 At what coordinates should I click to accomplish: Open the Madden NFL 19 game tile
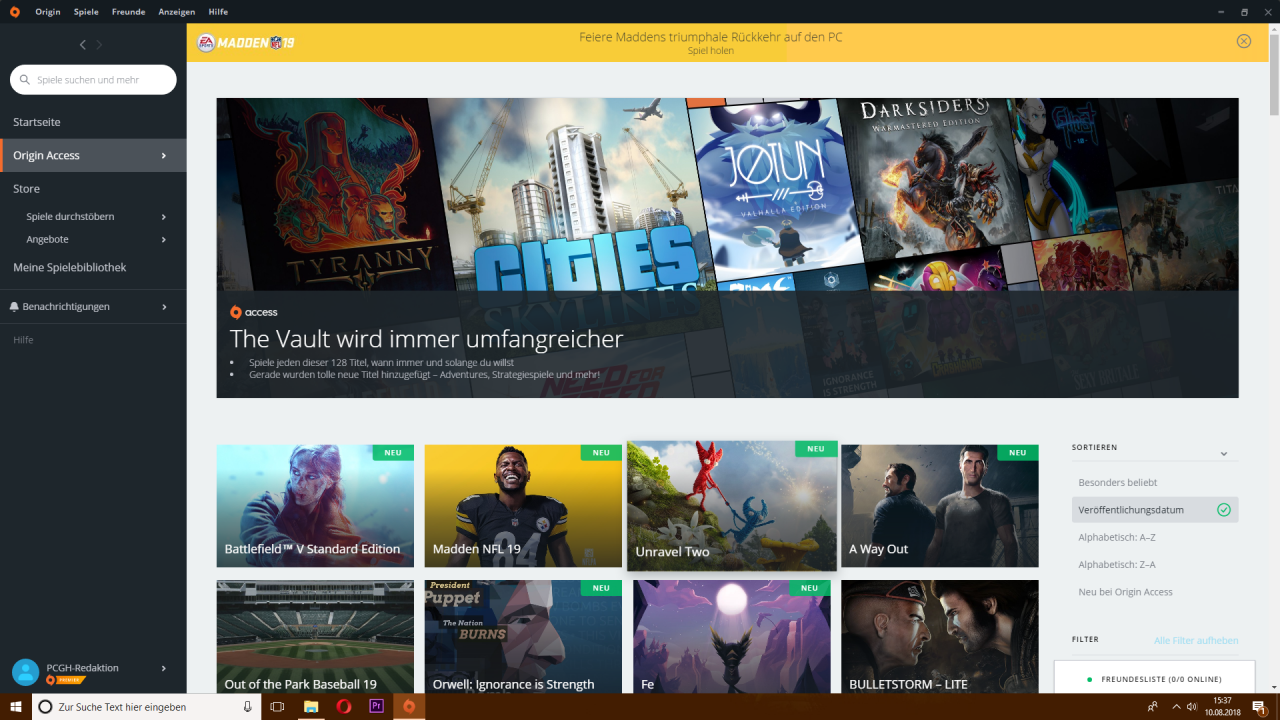point(523,506)
